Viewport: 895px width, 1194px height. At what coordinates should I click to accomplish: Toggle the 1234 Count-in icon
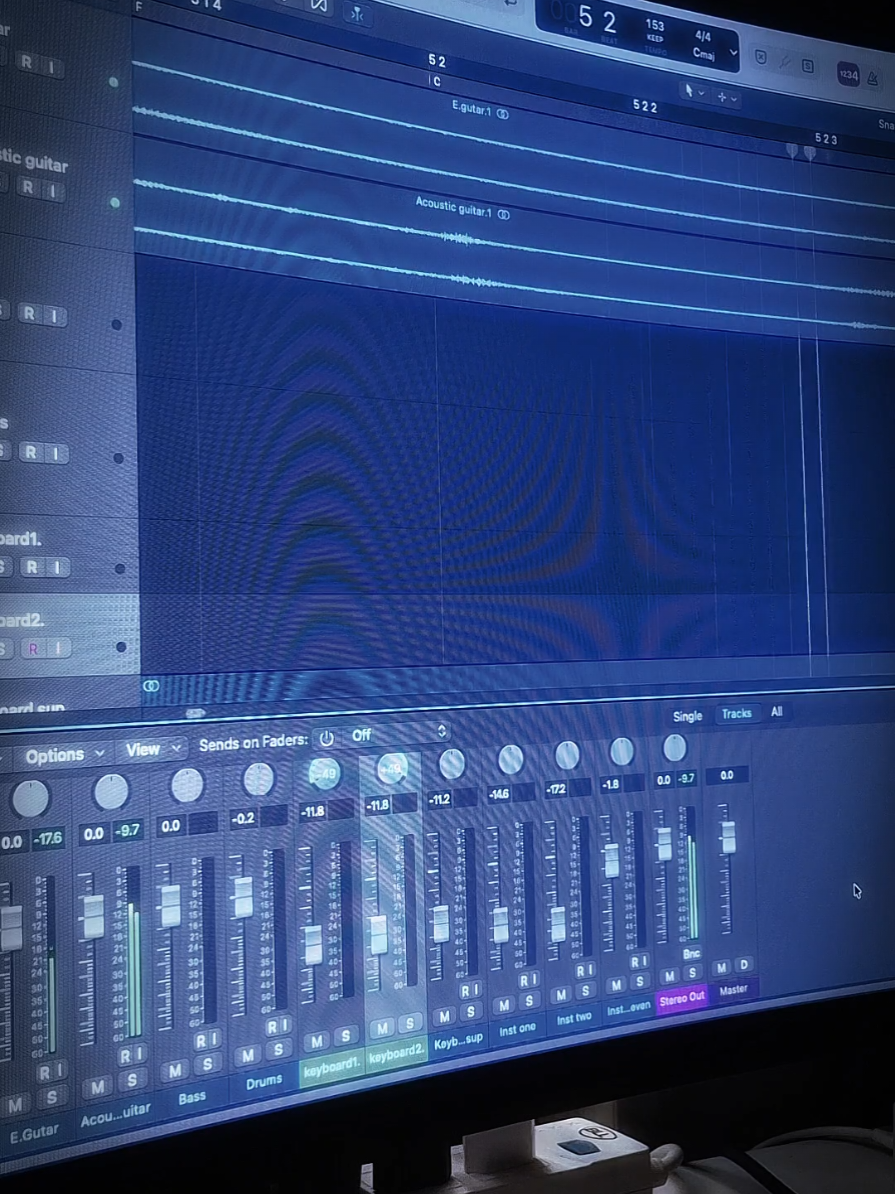click(x=848, y=74)
